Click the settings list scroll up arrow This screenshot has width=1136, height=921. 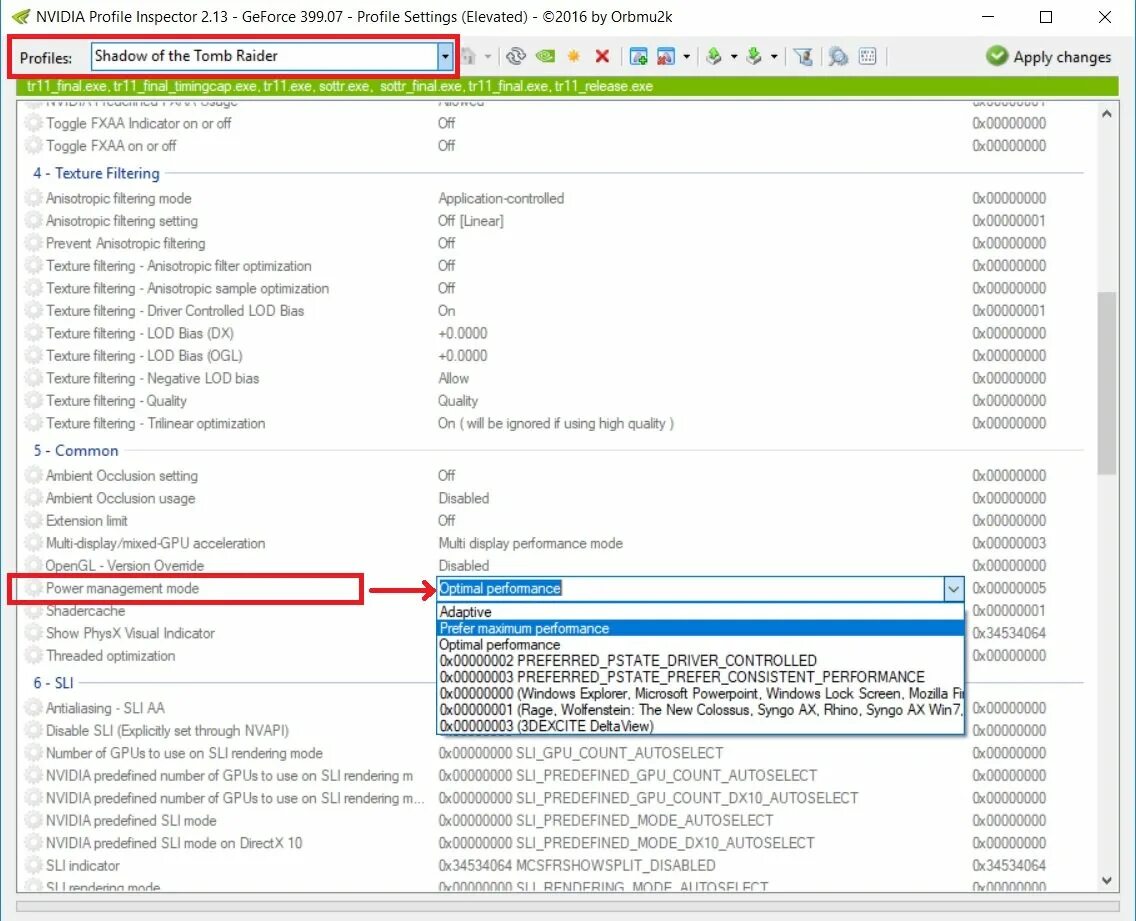[1106, 114]
